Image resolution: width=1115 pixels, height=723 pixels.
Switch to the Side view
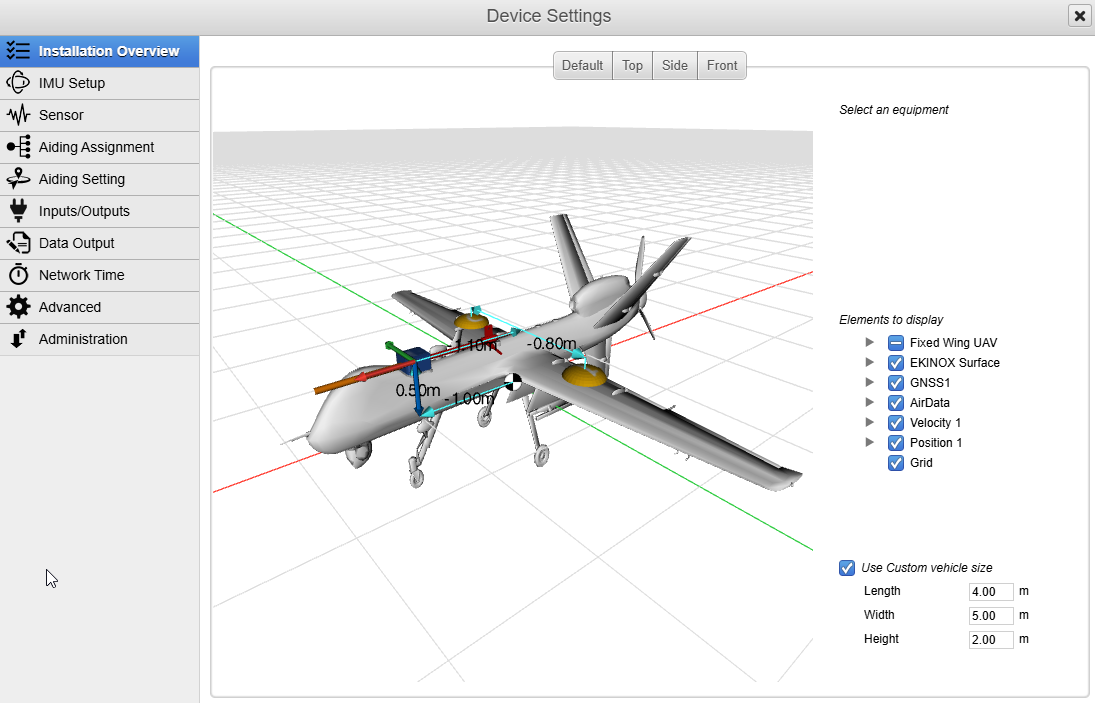coord(675,66)
